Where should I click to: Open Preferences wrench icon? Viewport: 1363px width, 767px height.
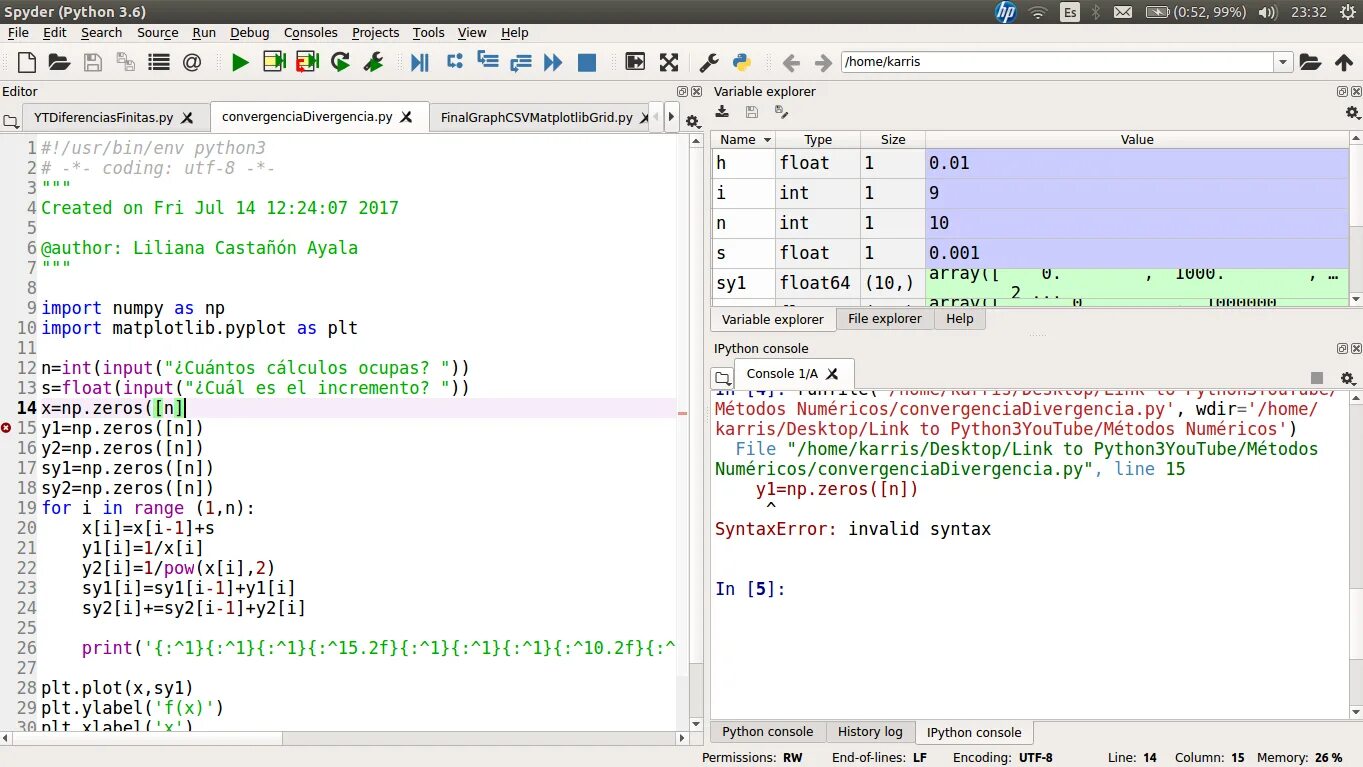709,62
